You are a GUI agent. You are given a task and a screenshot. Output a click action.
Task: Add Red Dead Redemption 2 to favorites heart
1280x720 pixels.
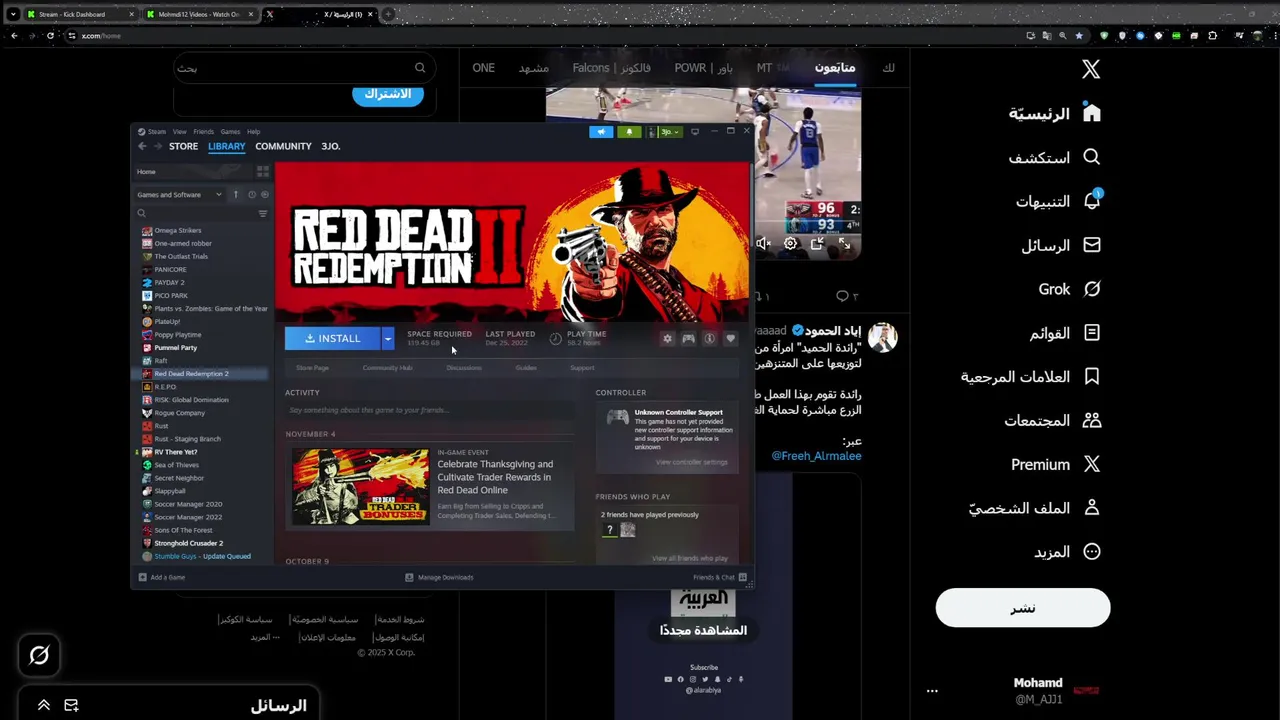731,339
